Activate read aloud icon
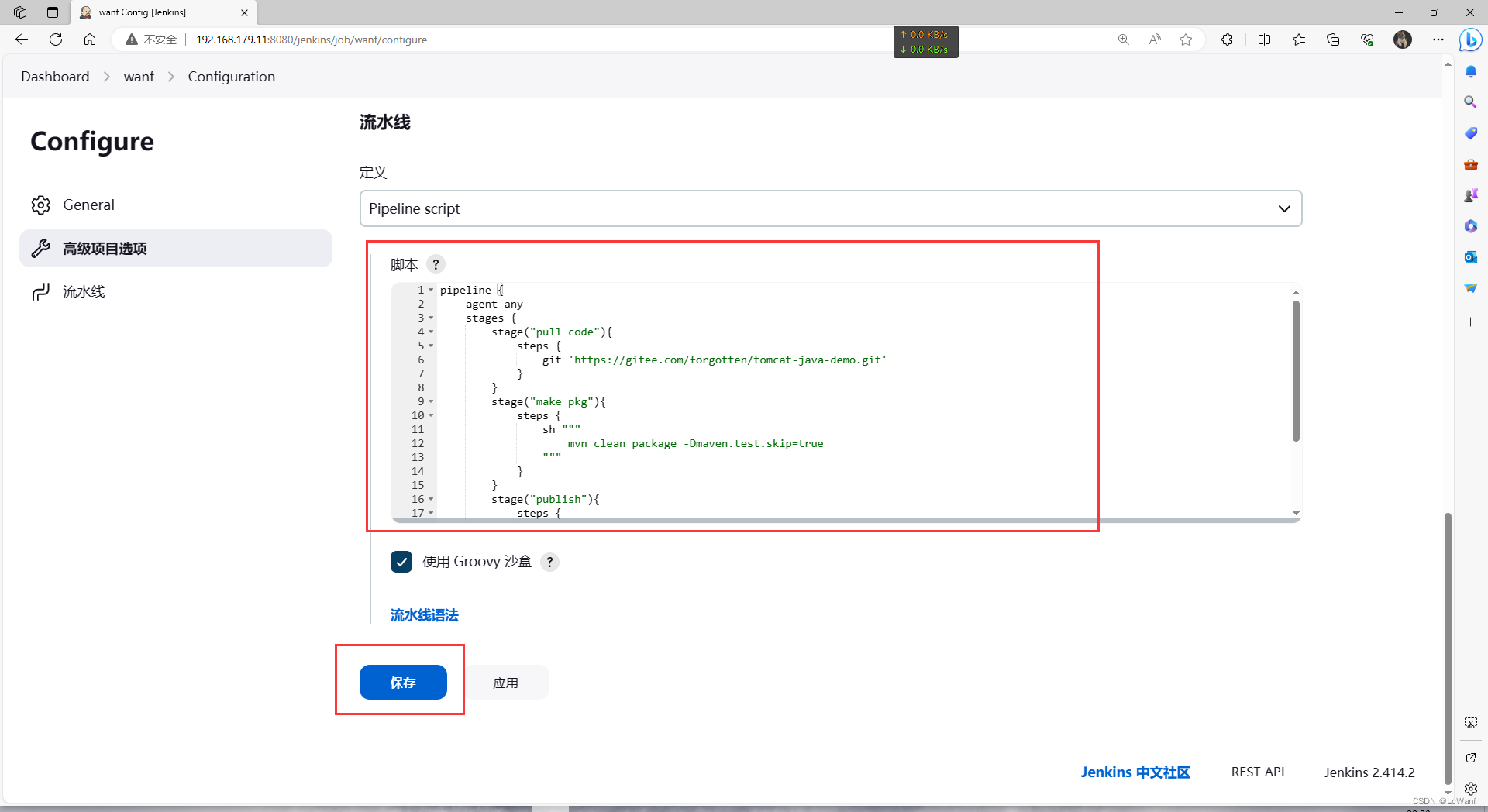The height and width of the screenshot is (812, 1488). point(1155,40)
